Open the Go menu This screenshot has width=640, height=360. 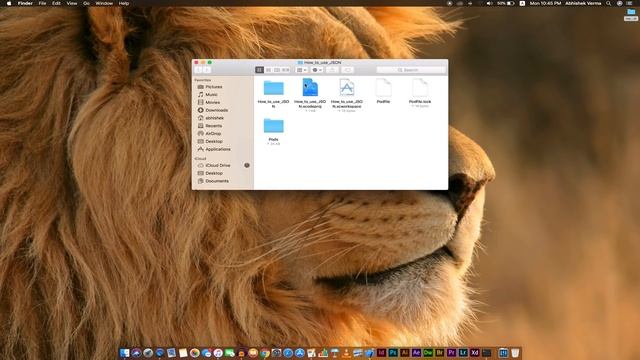pos(87,3)
